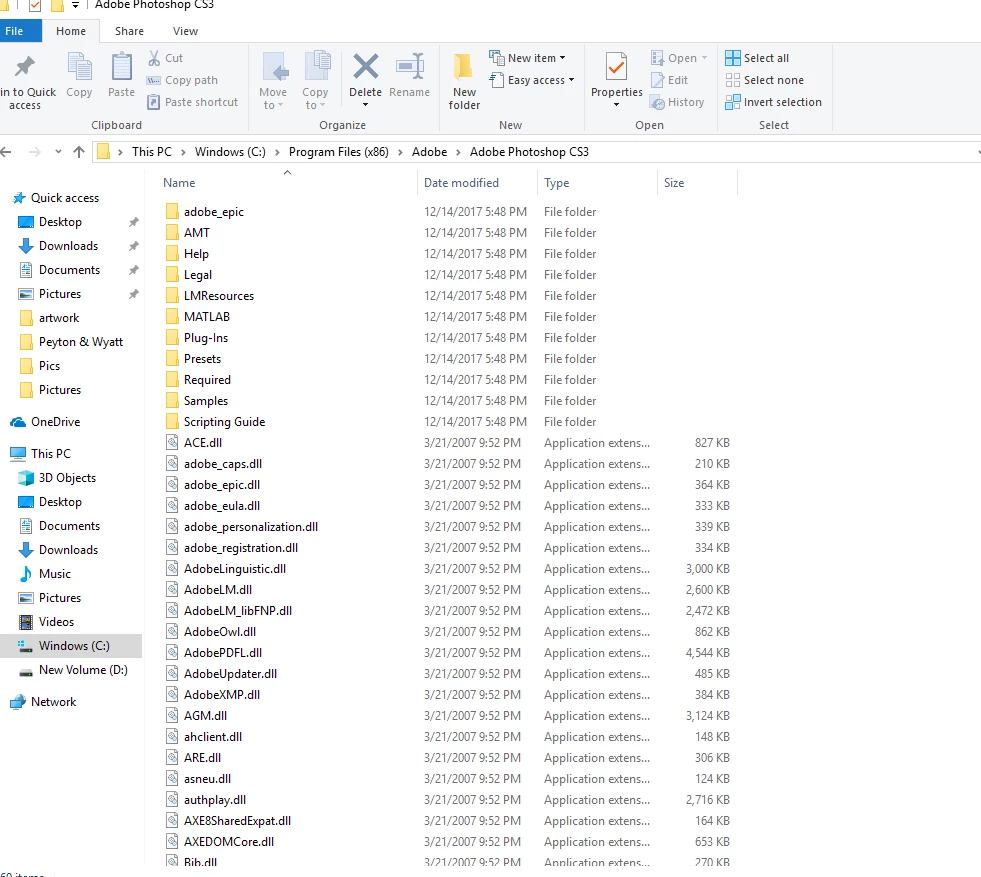Screen dimensions: 981x877
Task: Expand chevron after Adobe in address bar
Action: pyautogui.click(x=459, y=152)
